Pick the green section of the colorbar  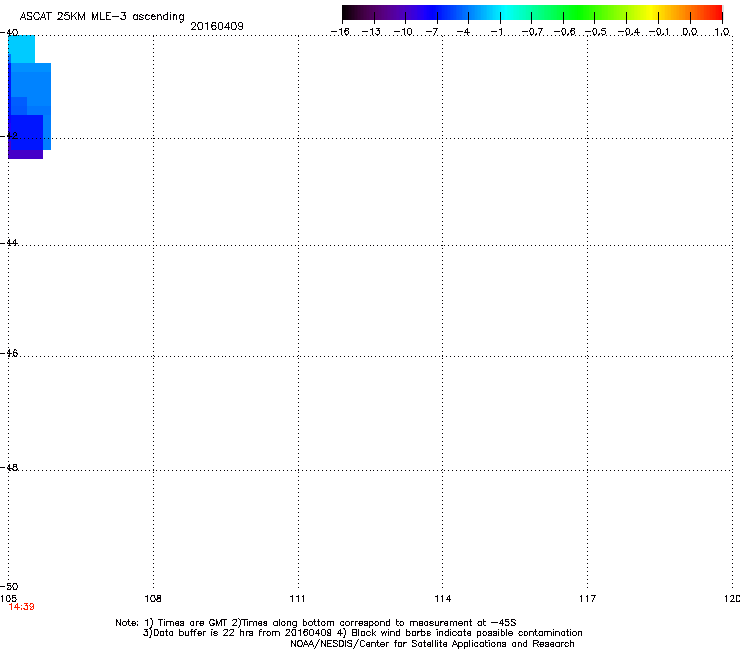(x=579, y=12)
